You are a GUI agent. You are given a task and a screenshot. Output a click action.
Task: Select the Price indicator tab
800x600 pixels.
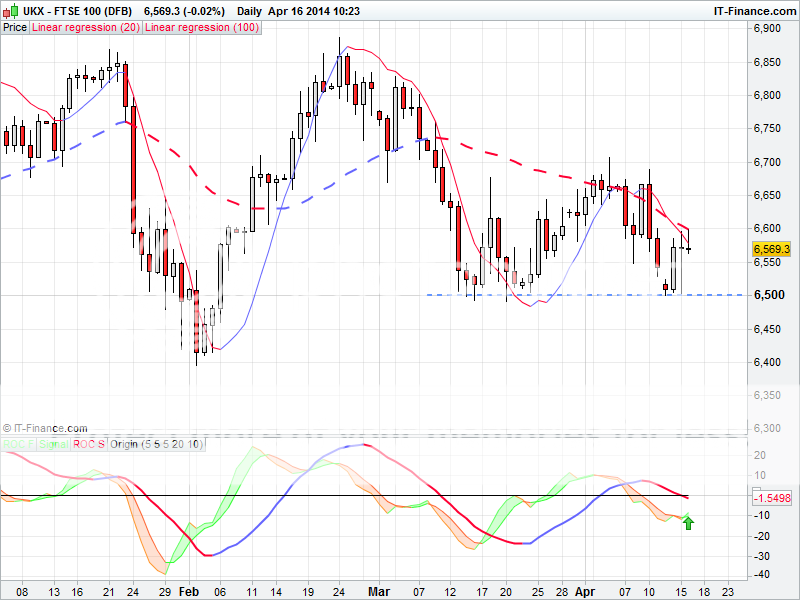(x=15, y=28)
